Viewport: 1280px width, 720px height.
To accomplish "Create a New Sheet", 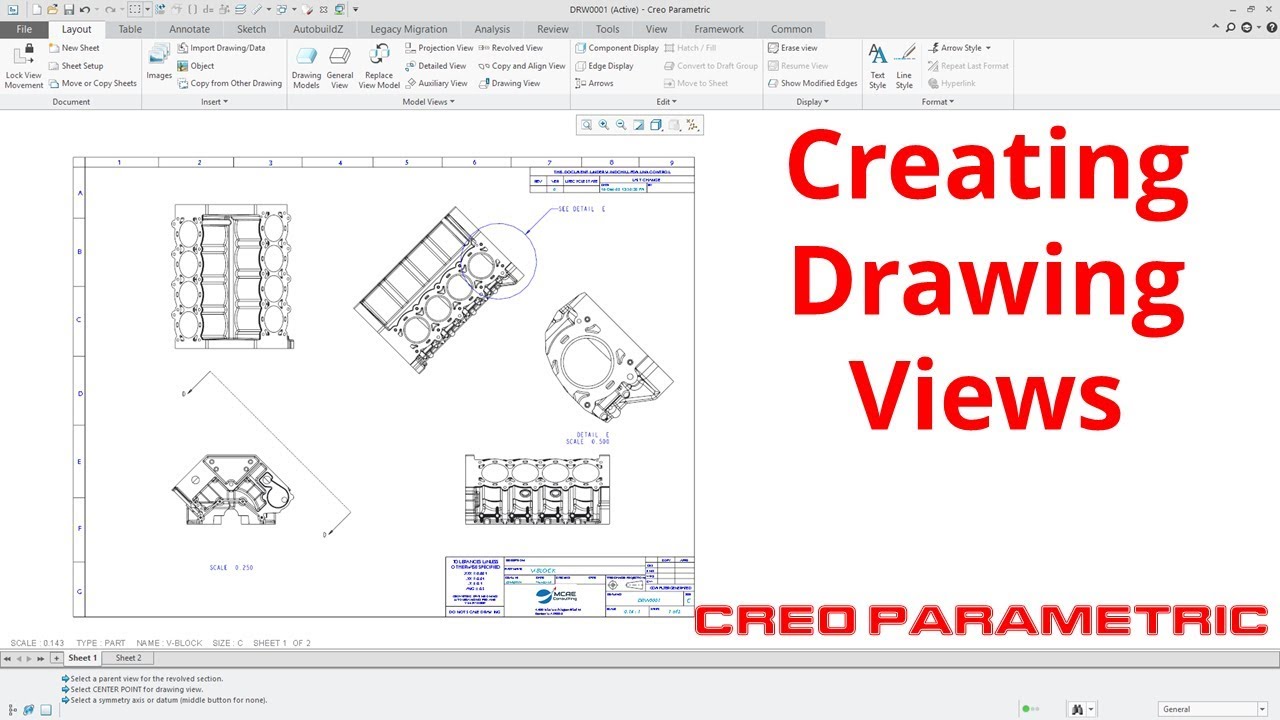I will pos(74,48).
